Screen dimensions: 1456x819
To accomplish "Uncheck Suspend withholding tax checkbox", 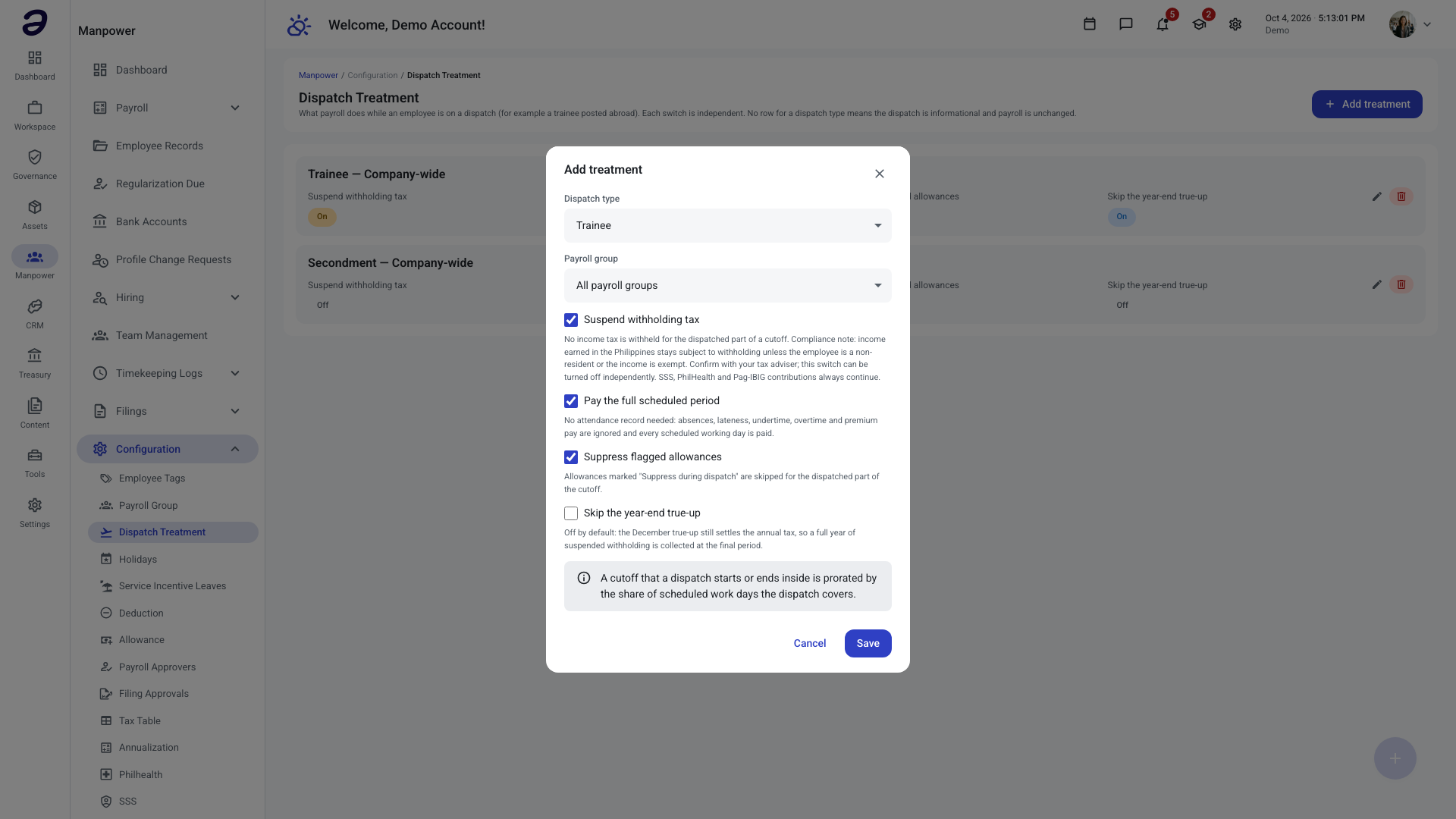I will [x=571, y=320].
